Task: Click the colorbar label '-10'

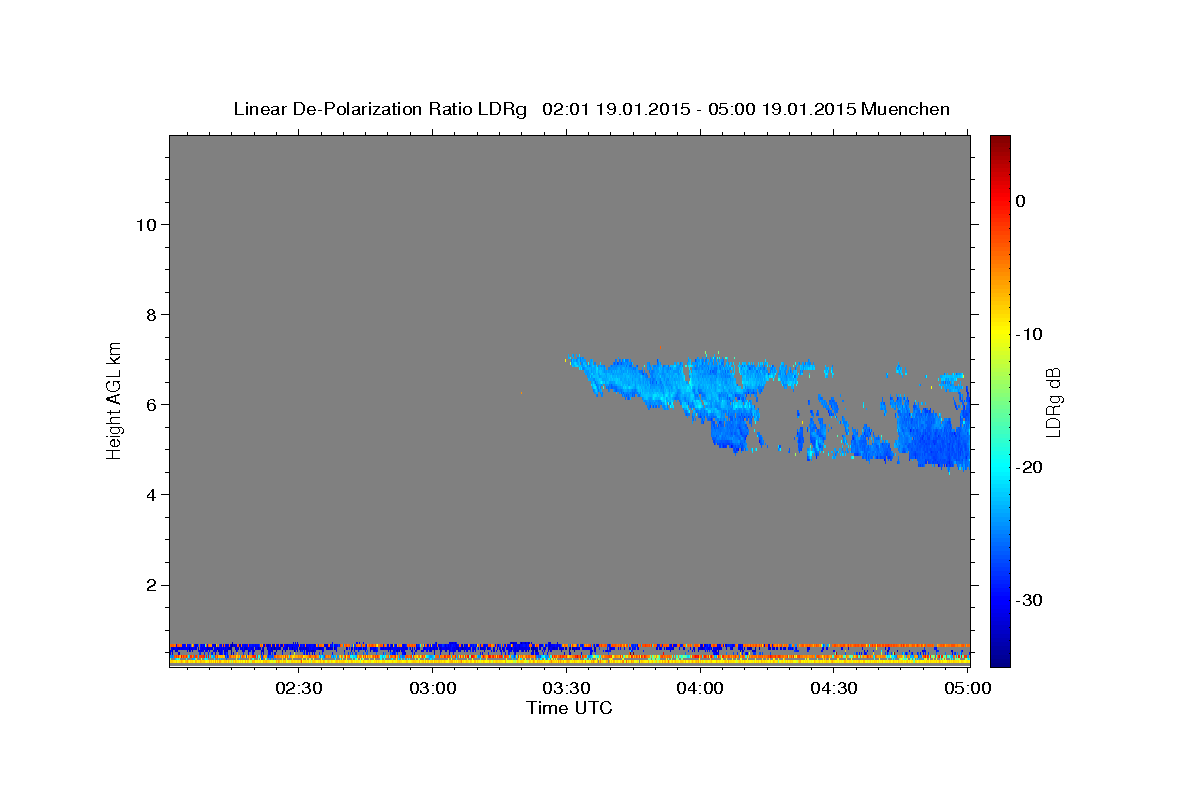Action: click(x=1030, y=334)
